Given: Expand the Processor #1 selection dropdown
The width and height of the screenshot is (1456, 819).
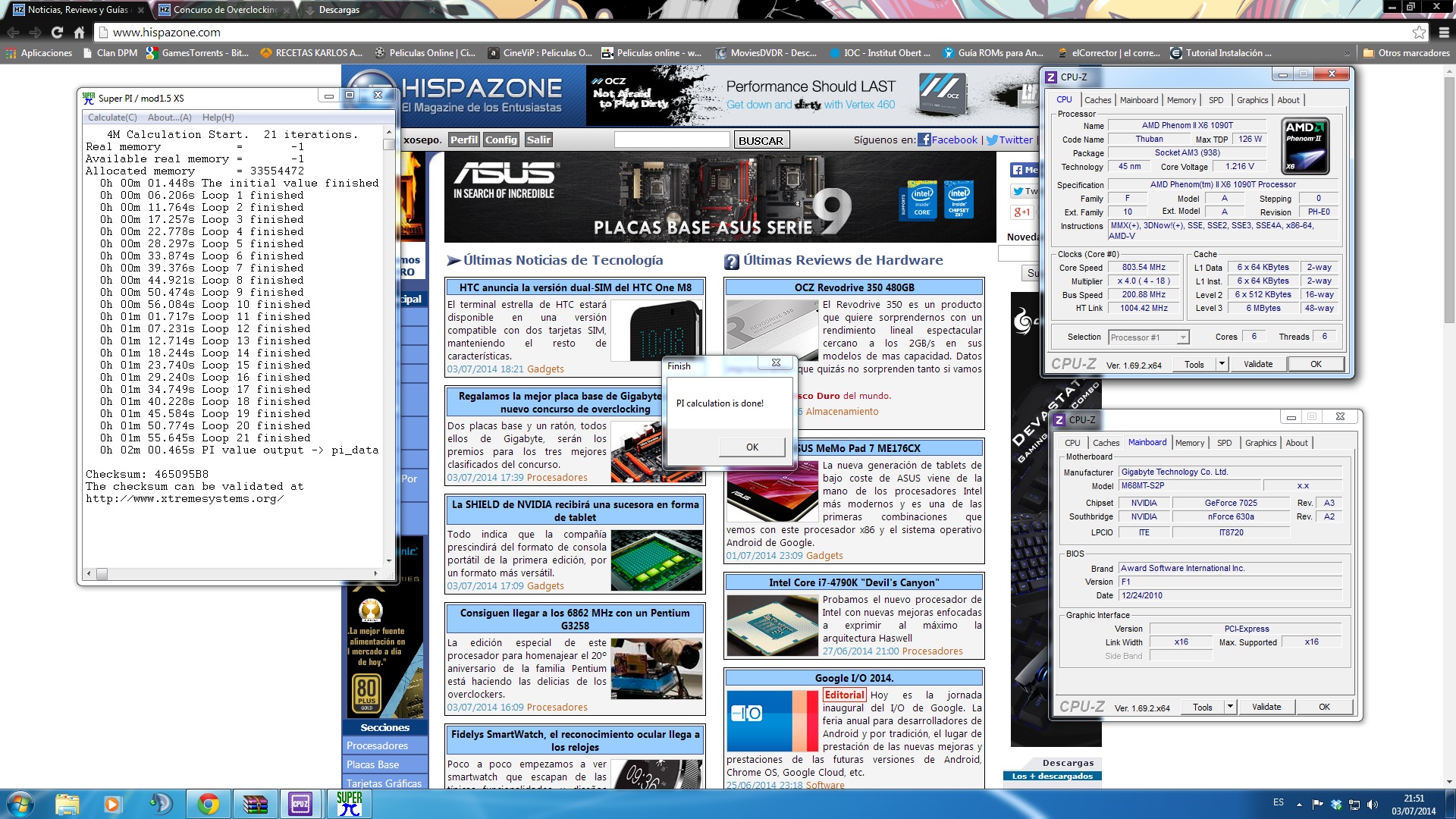Looking at the screenshot, I should tap(1182, 337).
